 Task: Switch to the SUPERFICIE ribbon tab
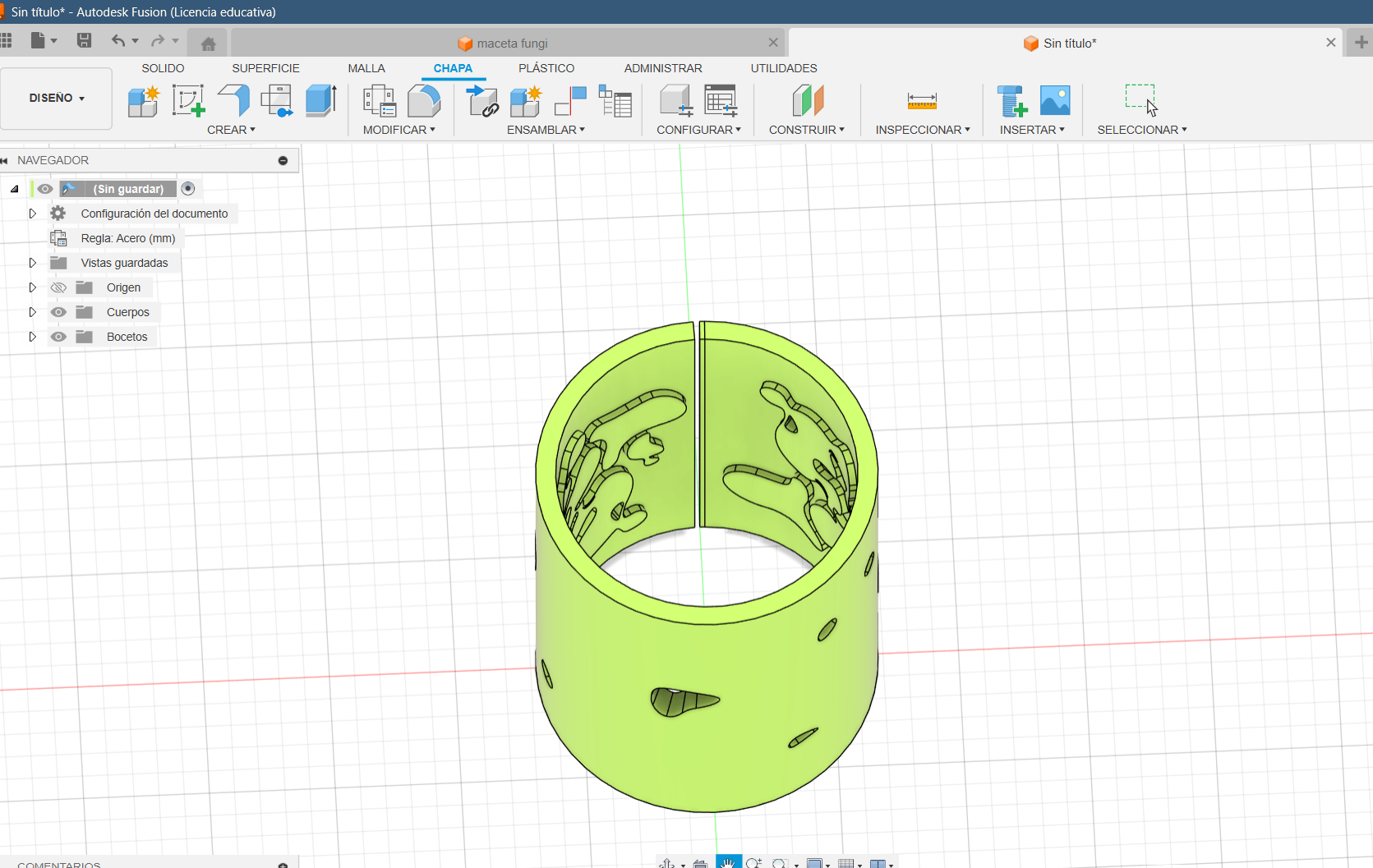[x=265, y=68]
